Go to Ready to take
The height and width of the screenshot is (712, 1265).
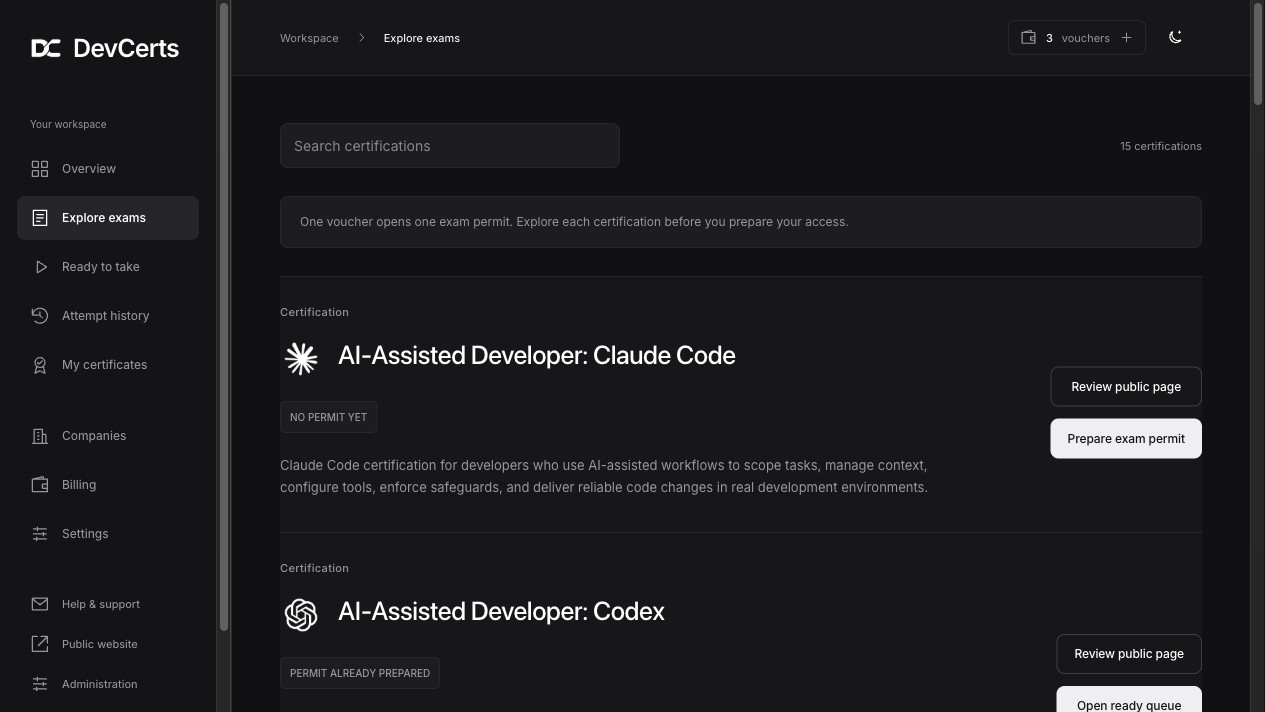coord(108,267)
